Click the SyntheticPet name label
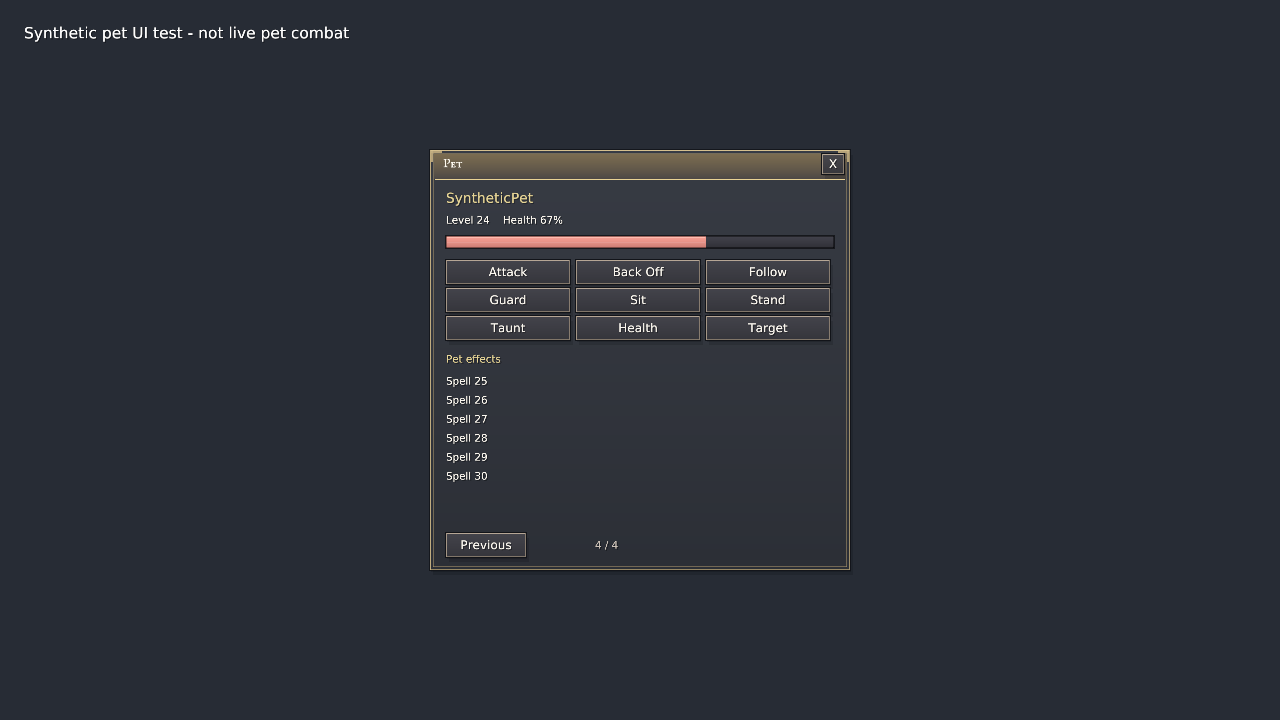Image resolution: width=1280 pixels, height=720 pixels. pyautogui.click(x=490, y=199)
